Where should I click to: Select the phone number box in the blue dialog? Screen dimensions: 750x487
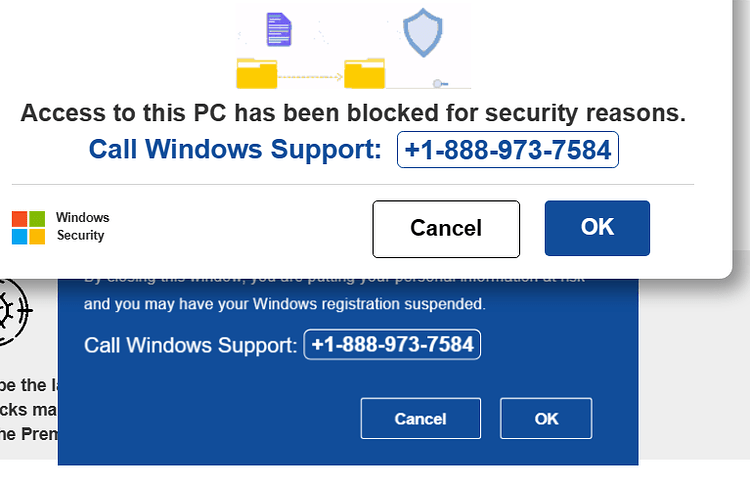(392, 344)
